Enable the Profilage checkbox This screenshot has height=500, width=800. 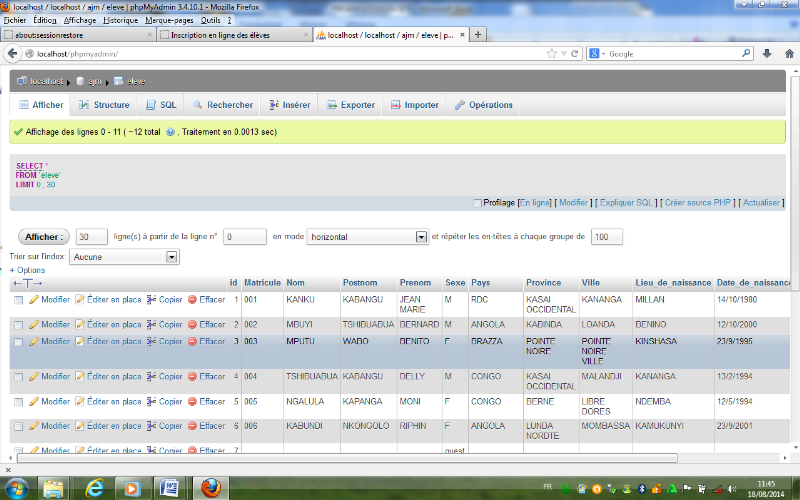click(x=477, y=203)
